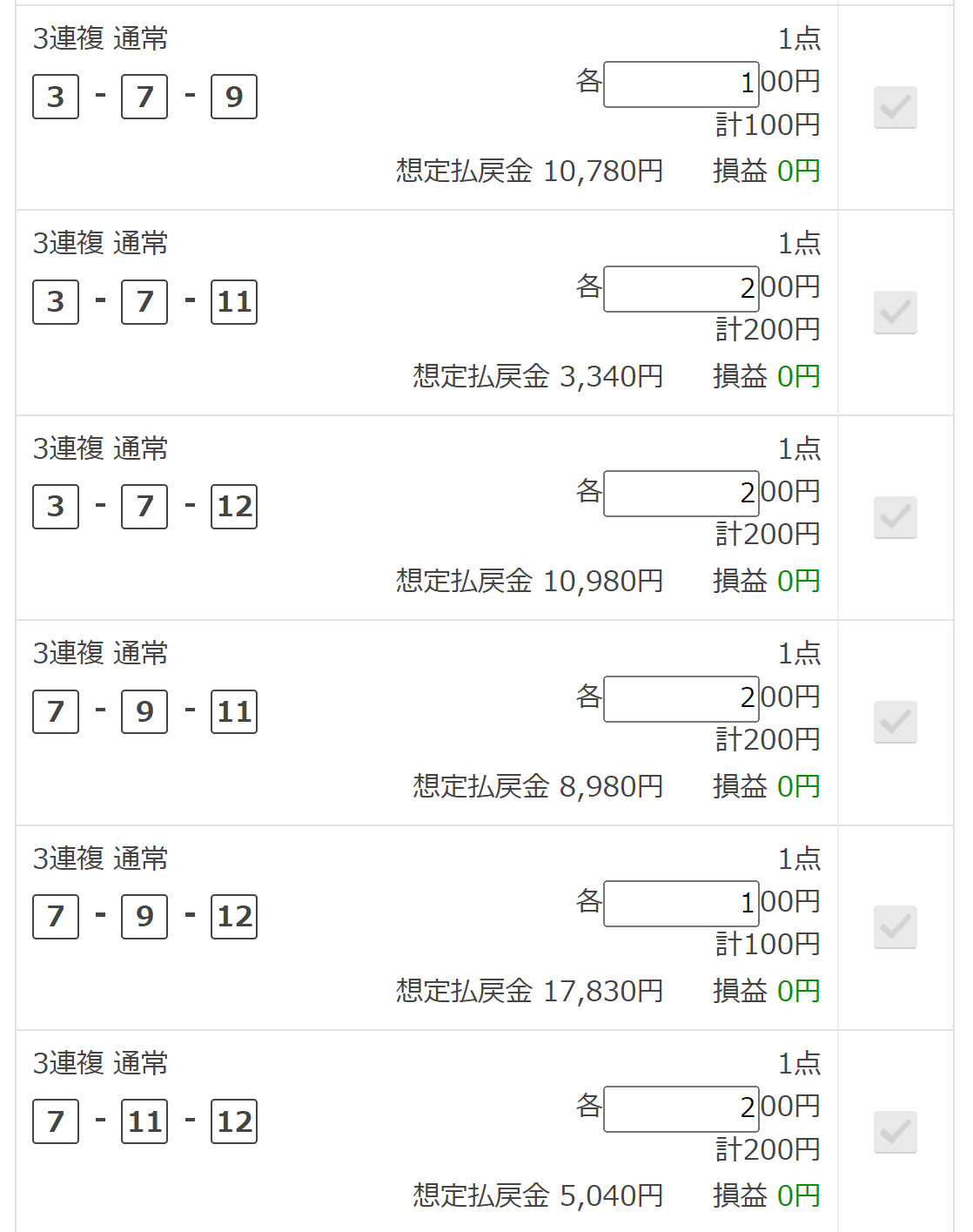Edit the amount field for the 3-7-9 bet
The width and height of the screenshot is (973, 1232).
[681, 84]
